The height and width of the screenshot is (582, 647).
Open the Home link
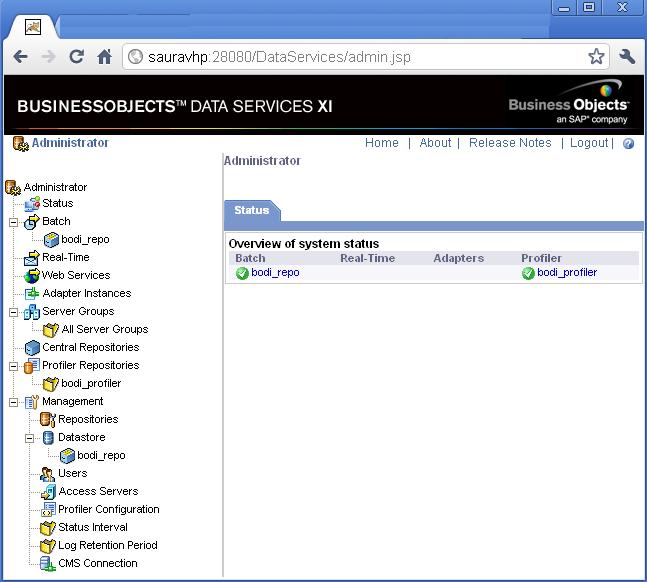tap(382, 143)
